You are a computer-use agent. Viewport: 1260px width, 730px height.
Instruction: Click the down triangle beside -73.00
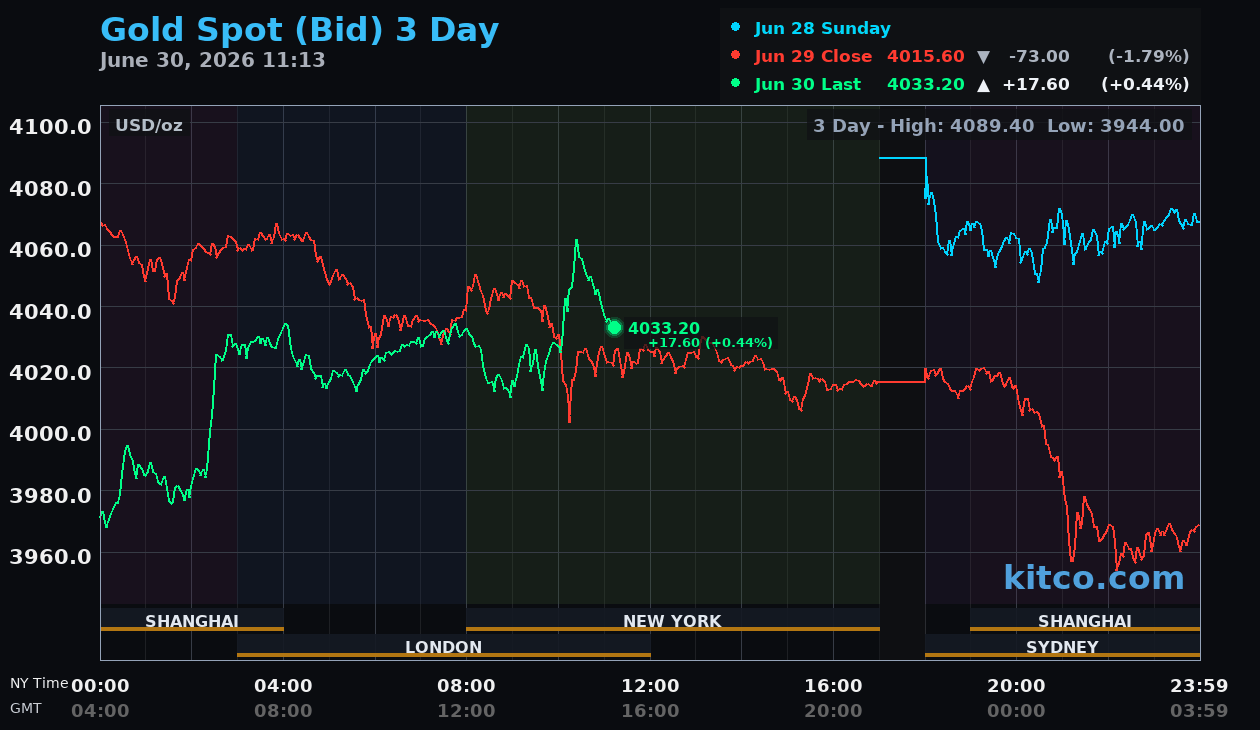point(983,57)
